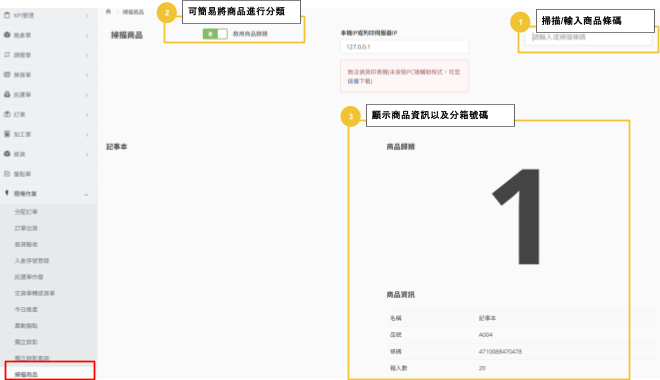This screenshot has width=660, height=380.
Task: Click the 本機IP或列印伺服器IP label
Action: point(369,32)
